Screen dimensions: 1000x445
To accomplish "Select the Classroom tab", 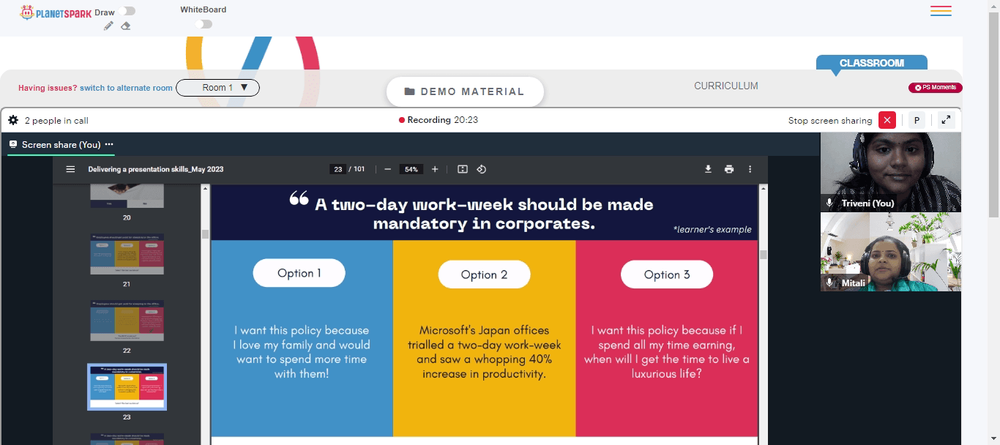I will point(871,63).
